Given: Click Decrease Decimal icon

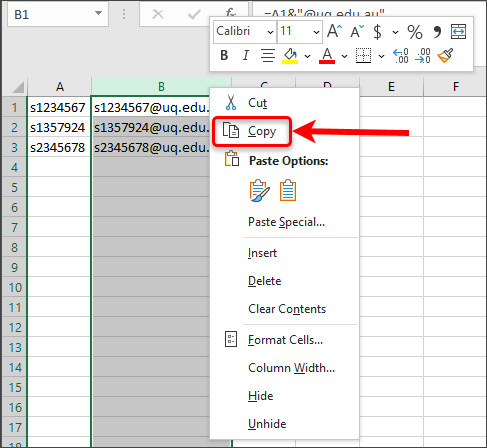Looking at the screenshot, I should coord(423,55).
